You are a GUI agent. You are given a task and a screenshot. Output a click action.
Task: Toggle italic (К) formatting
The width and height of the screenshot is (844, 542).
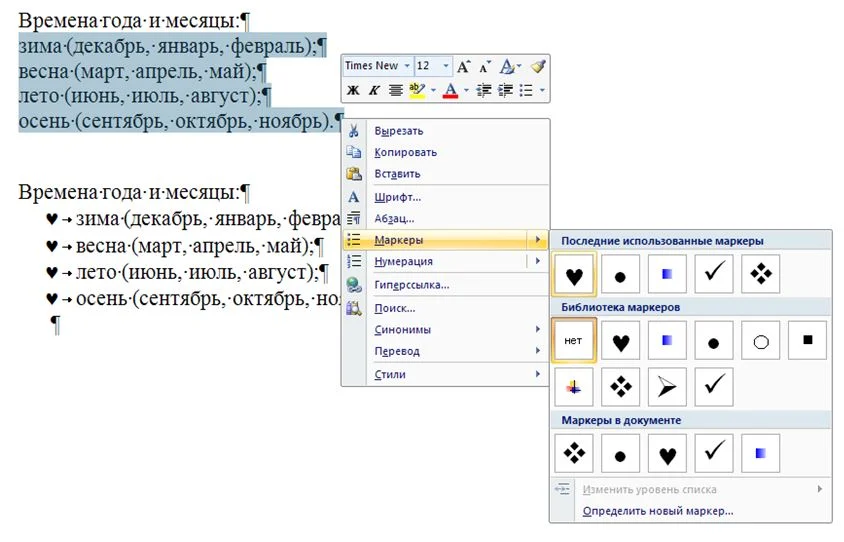(374, 91)
